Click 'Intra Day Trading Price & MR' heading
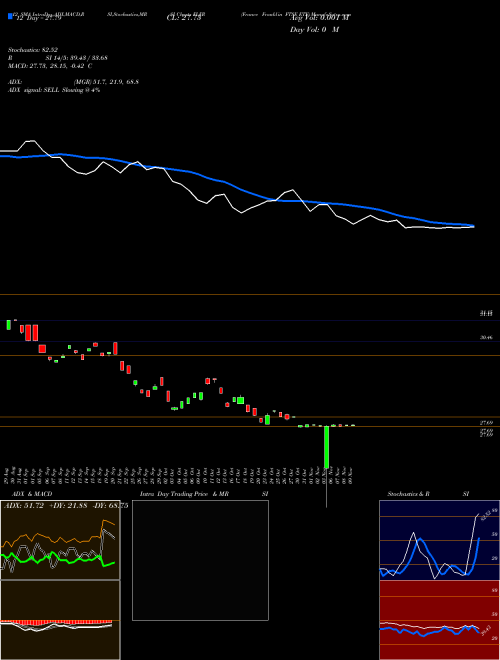Image resolution: width=500 pixels, height=660 pixels. [x=184, y=494]
